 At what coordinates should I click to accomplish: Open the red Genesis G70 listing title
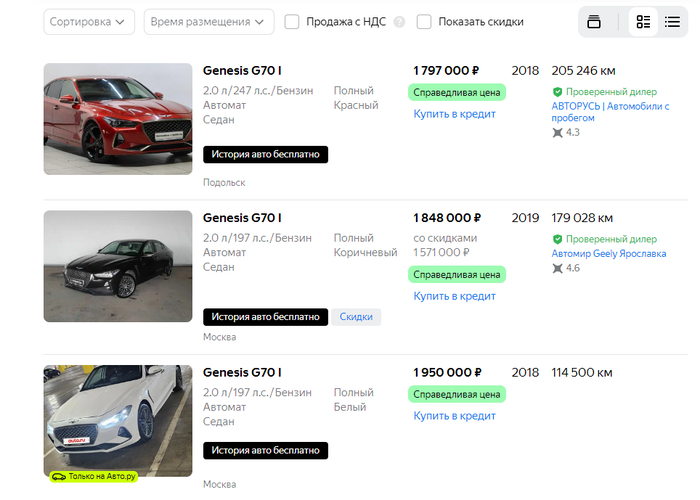242,71
